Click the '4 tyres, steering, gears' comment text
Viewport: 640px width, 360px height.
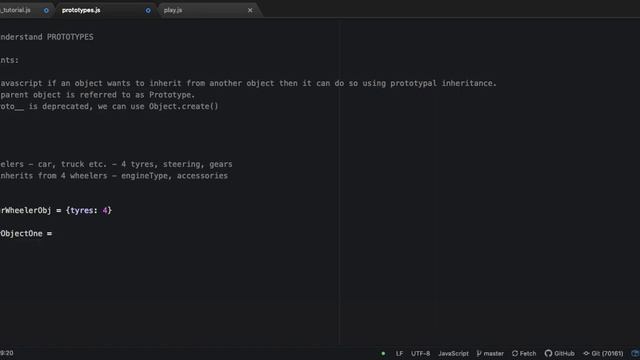click(176, 164)
